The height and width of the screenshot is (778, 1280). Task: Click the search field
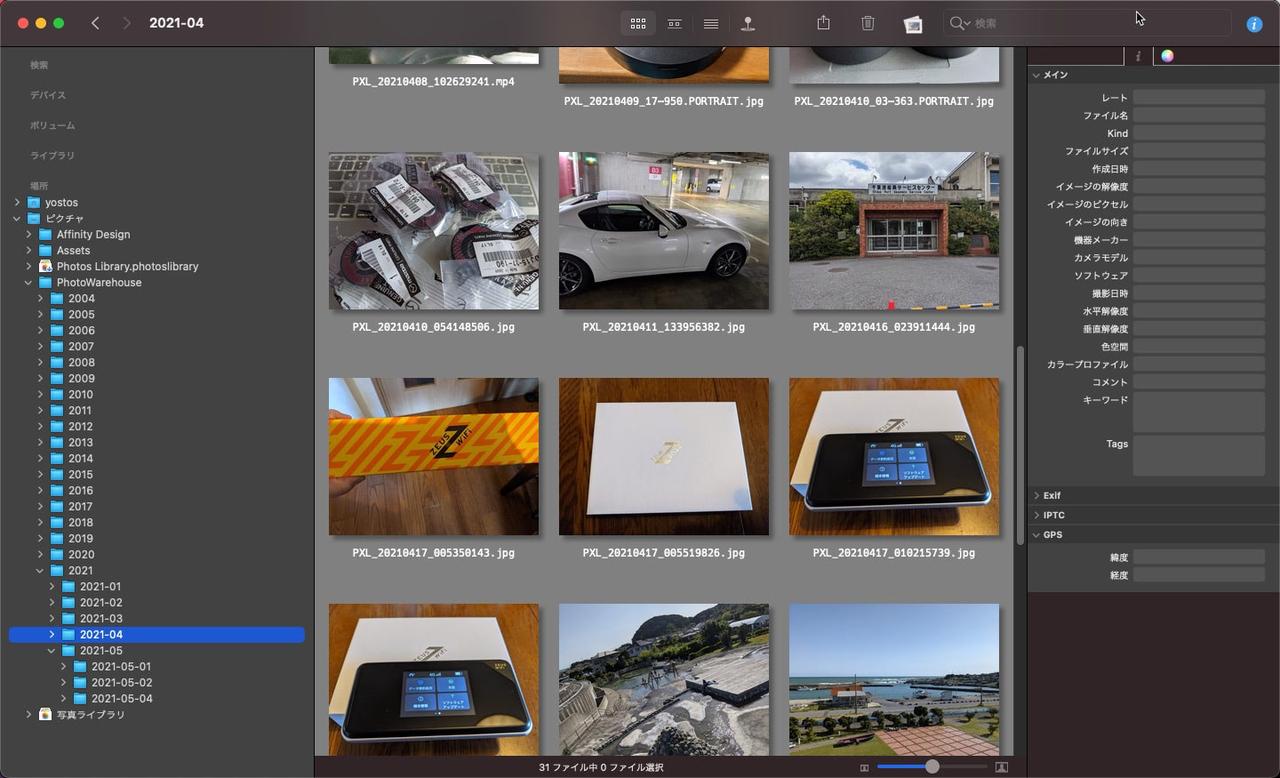click(x=1090, y=23)
